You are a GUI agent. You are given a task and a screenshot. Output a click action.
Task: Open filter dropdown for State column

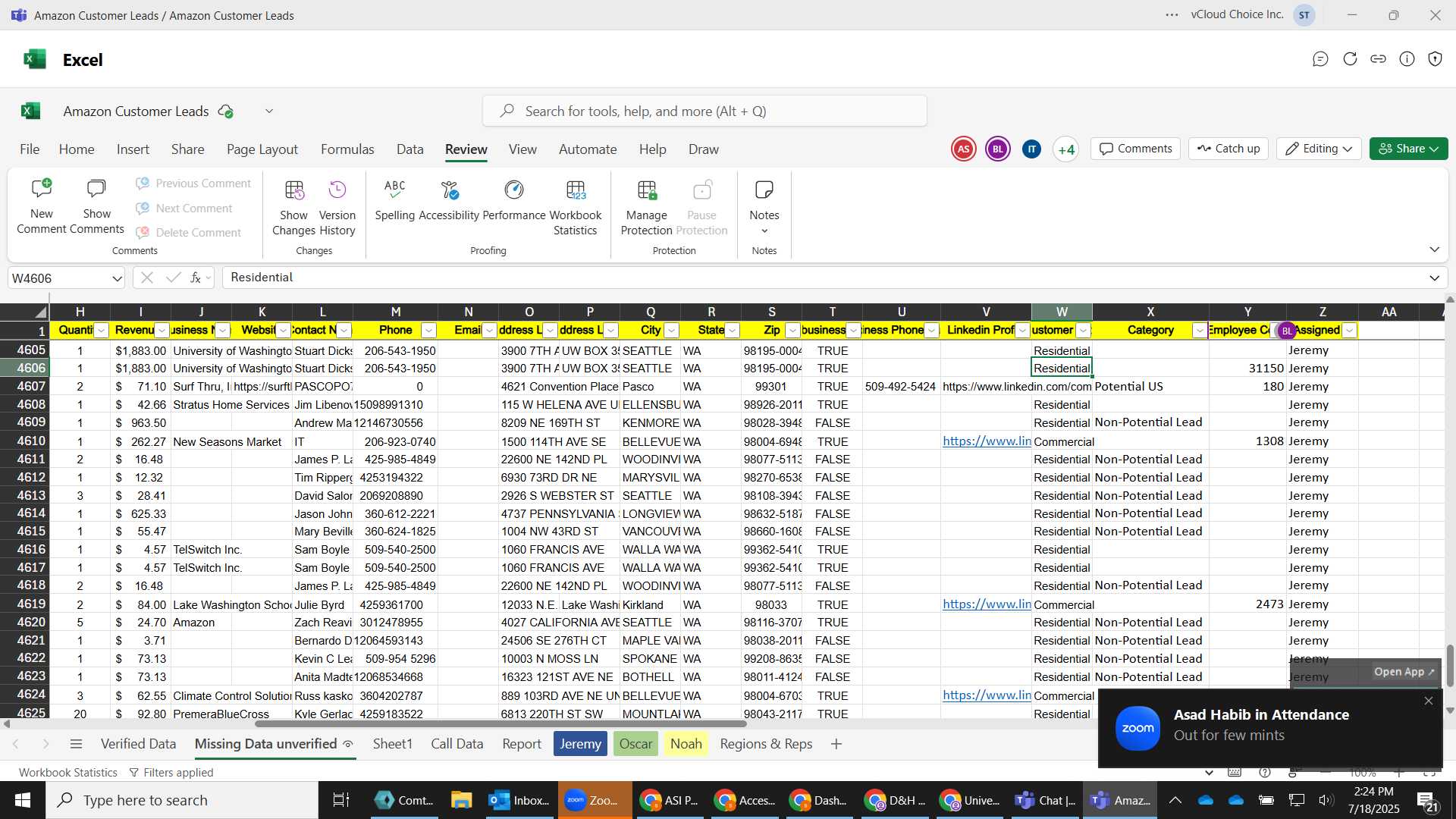[x=732, y=331]
